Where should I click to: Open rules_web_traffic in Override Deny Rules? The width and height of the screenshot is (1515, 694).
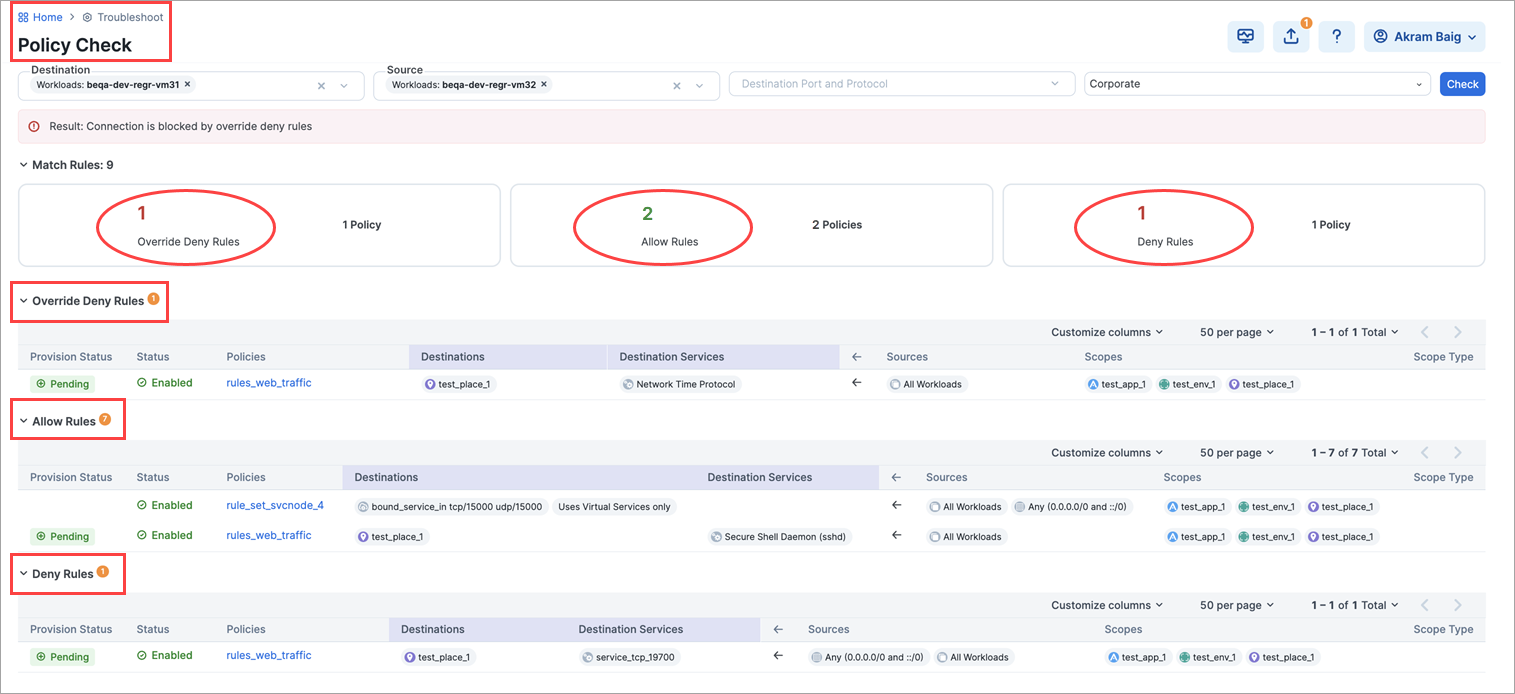tap(269, 383)
